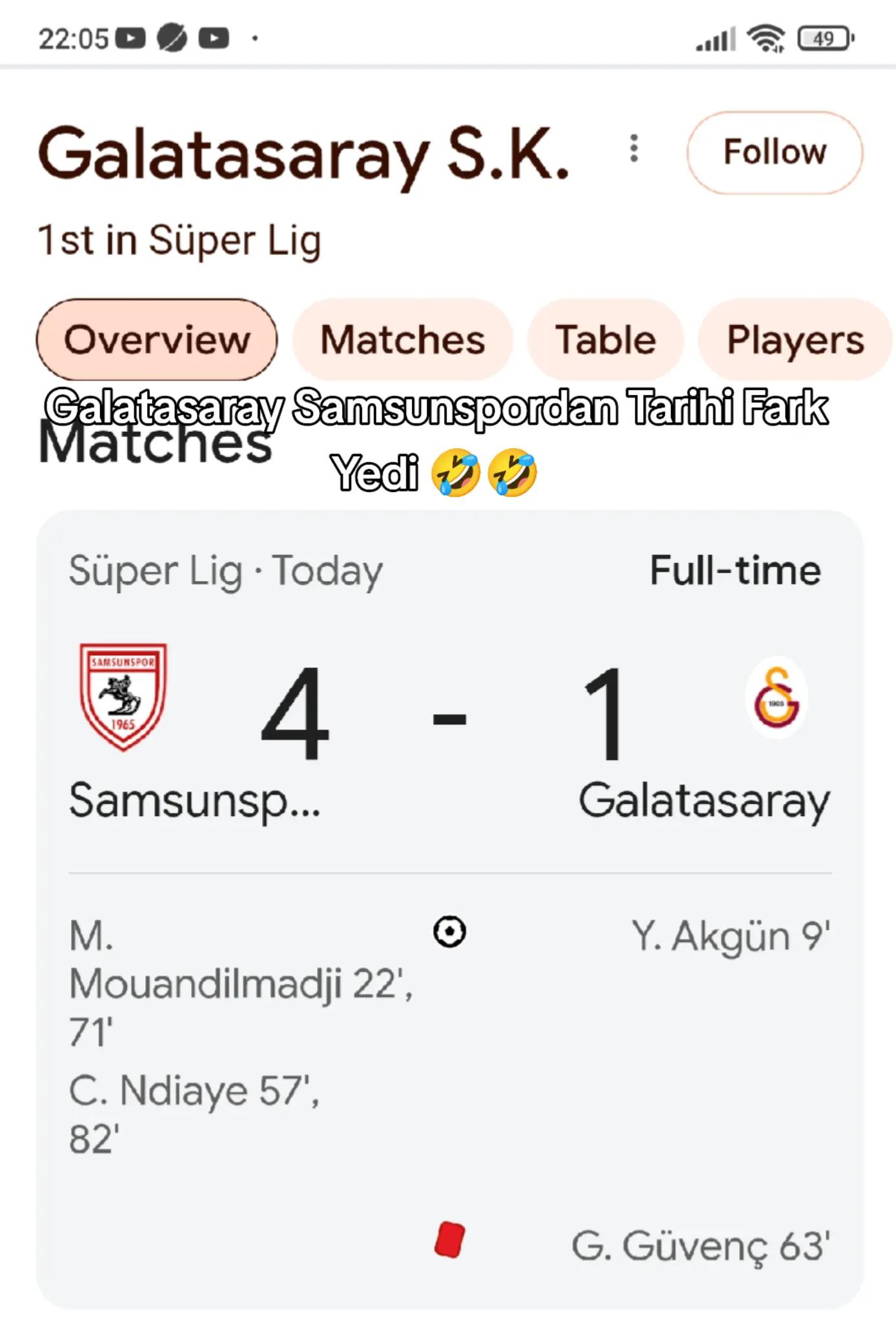The height and width of the screenshot is (1317, 896).
Task: Open the Table tab
Action: click(x=606, y=340)
